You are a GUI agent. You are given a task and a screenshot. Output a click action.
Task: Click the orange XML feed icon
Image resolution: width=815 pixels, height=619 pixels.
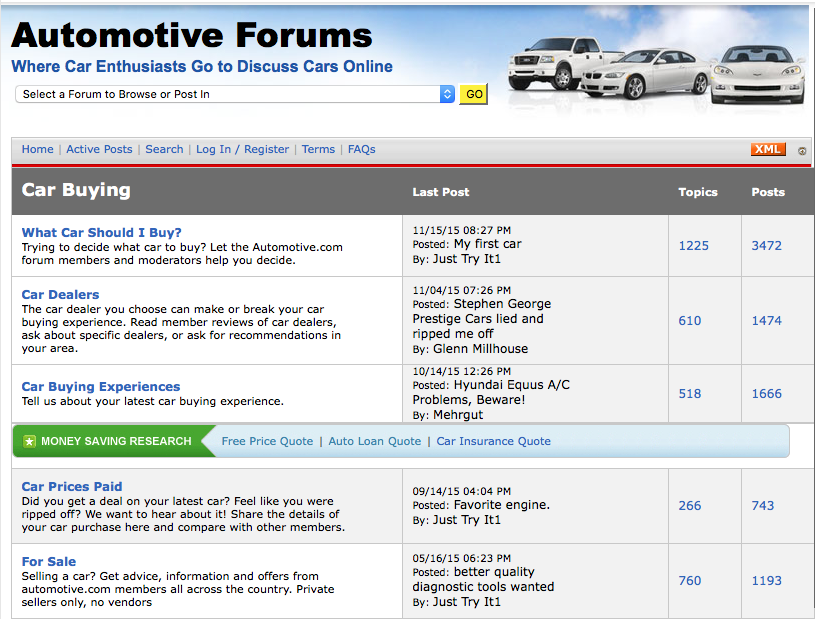pos(767,148)
